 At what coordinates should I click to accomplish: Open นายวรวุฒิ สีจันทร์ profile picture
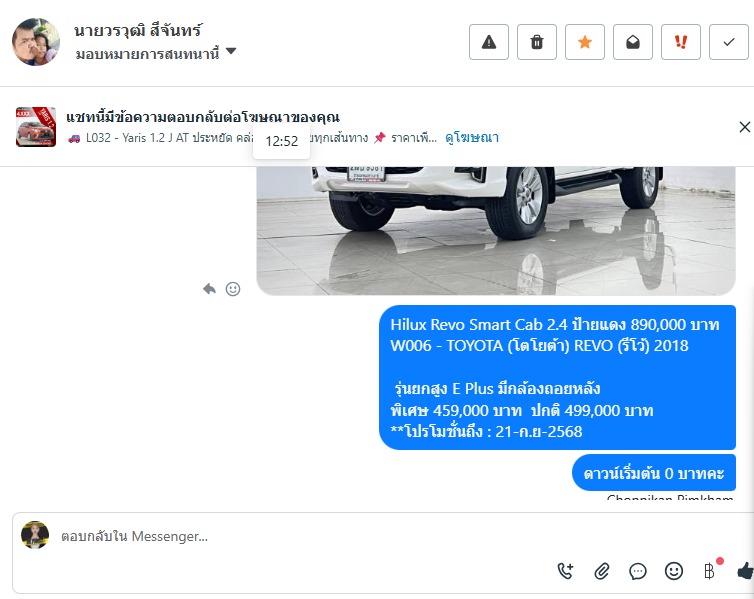click(x=36, y=42)
